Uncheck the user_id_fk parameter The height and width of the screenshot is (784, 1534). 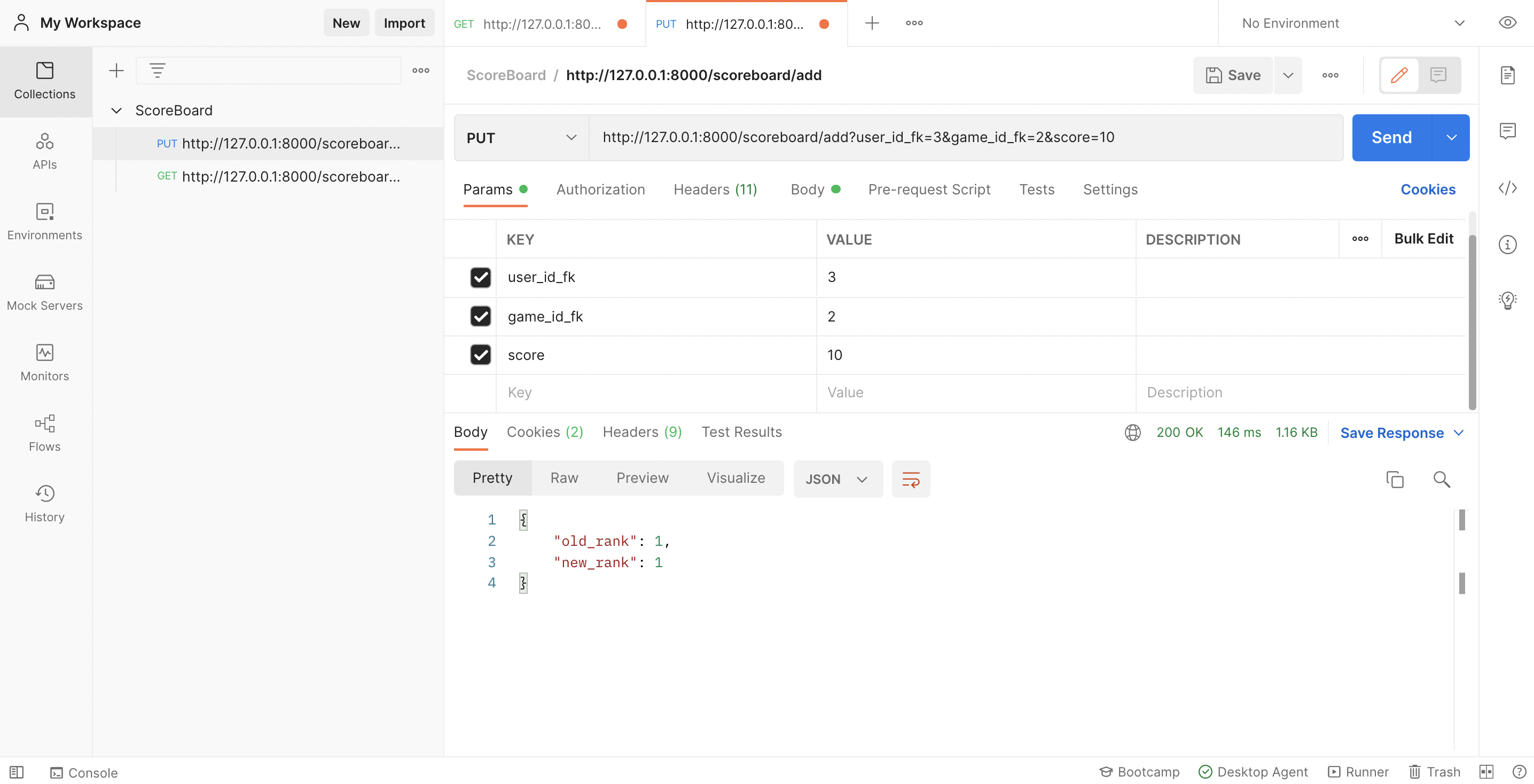pos(481,277)
